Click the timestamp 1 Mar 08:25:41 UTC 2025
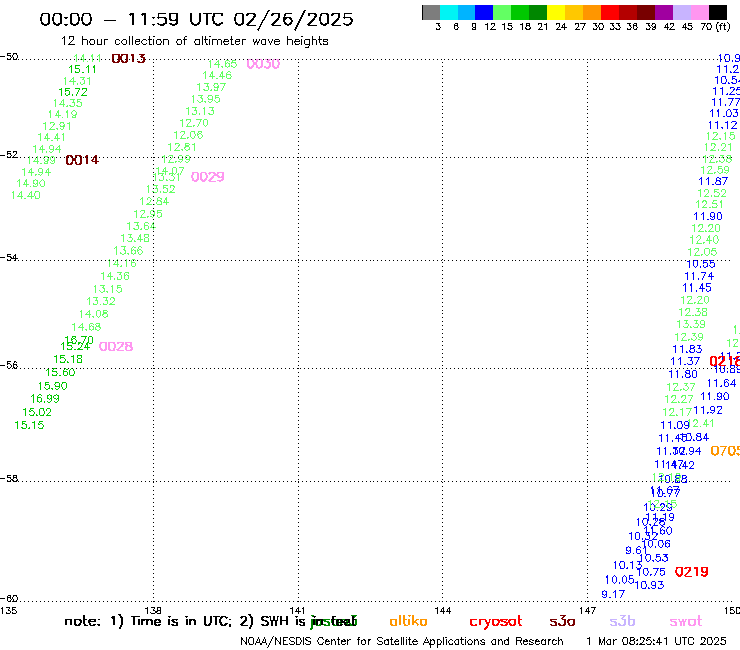The height and width of the screenshot is (650, 740). pos(656,642)
